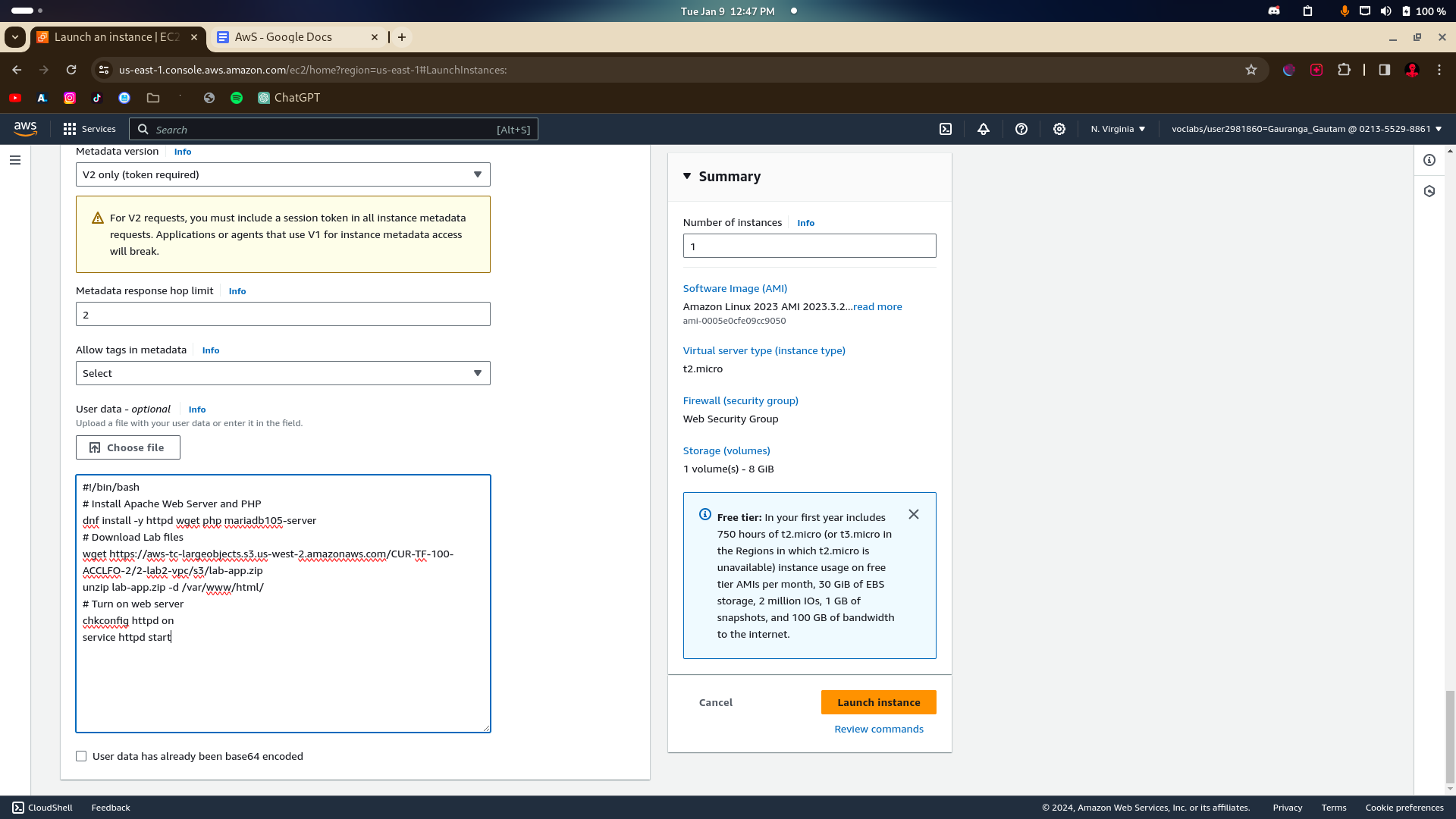Collapse the Summary panel

coord(687,176)
